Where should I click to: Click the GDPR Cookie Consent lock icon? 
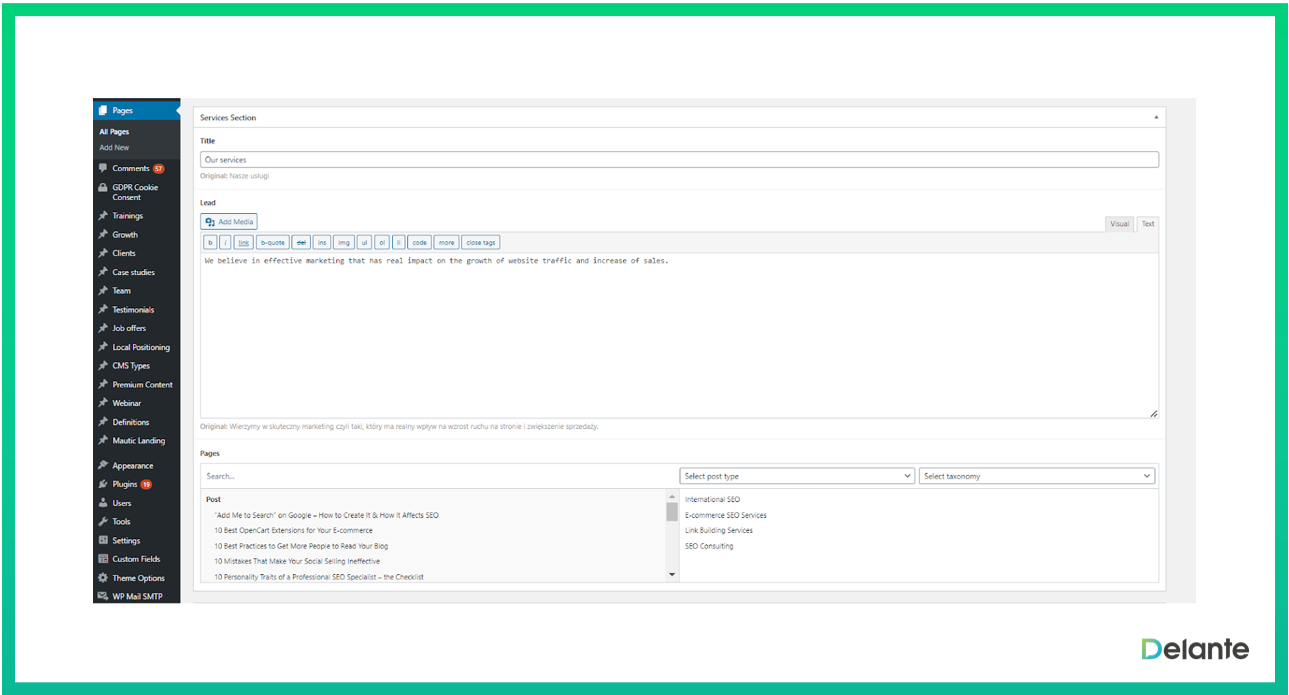tap(103, 188)
